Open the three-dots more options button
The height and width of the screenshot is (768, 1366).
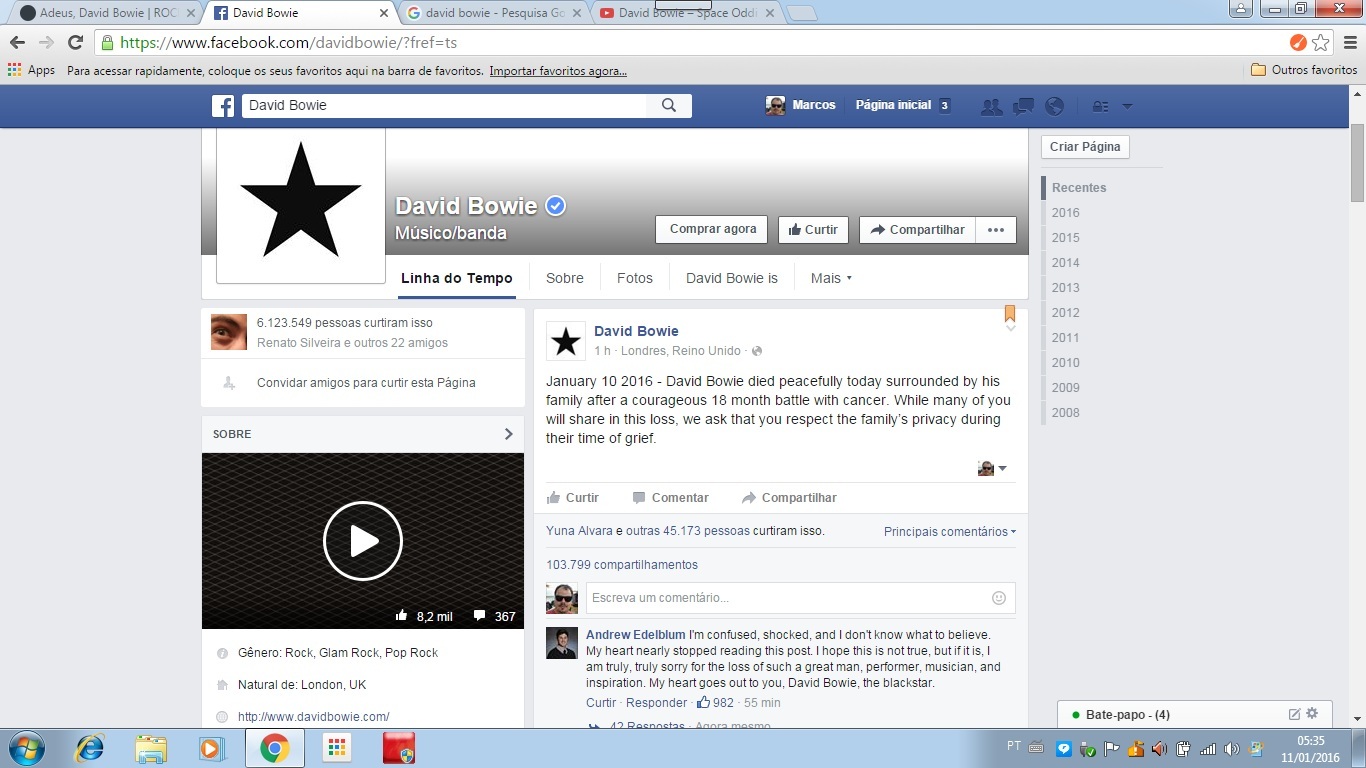coord(995,230)
